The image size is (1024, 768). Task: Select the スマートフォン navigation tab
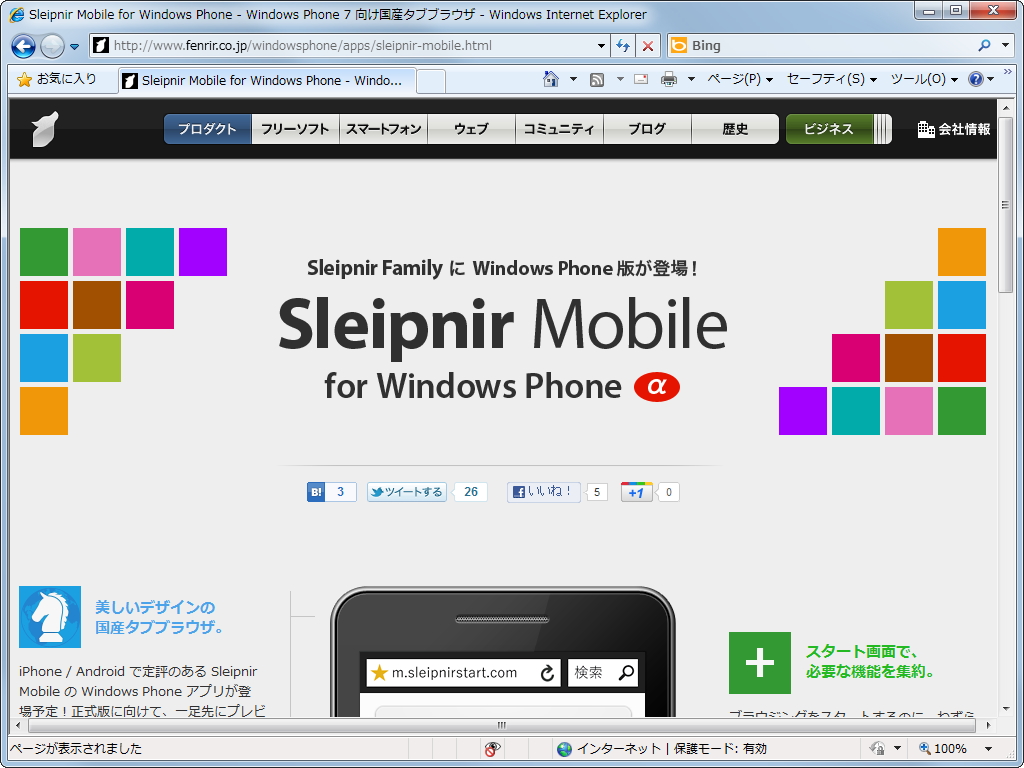pyautogui.click(x=383, y=129)
